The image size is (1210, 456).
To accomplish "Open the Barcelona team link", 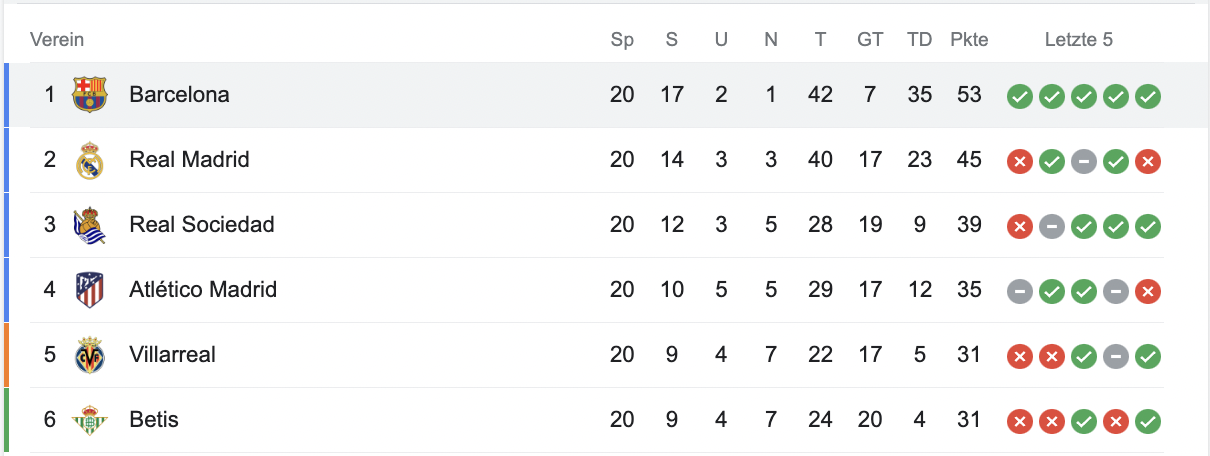I will click(179, 95).
